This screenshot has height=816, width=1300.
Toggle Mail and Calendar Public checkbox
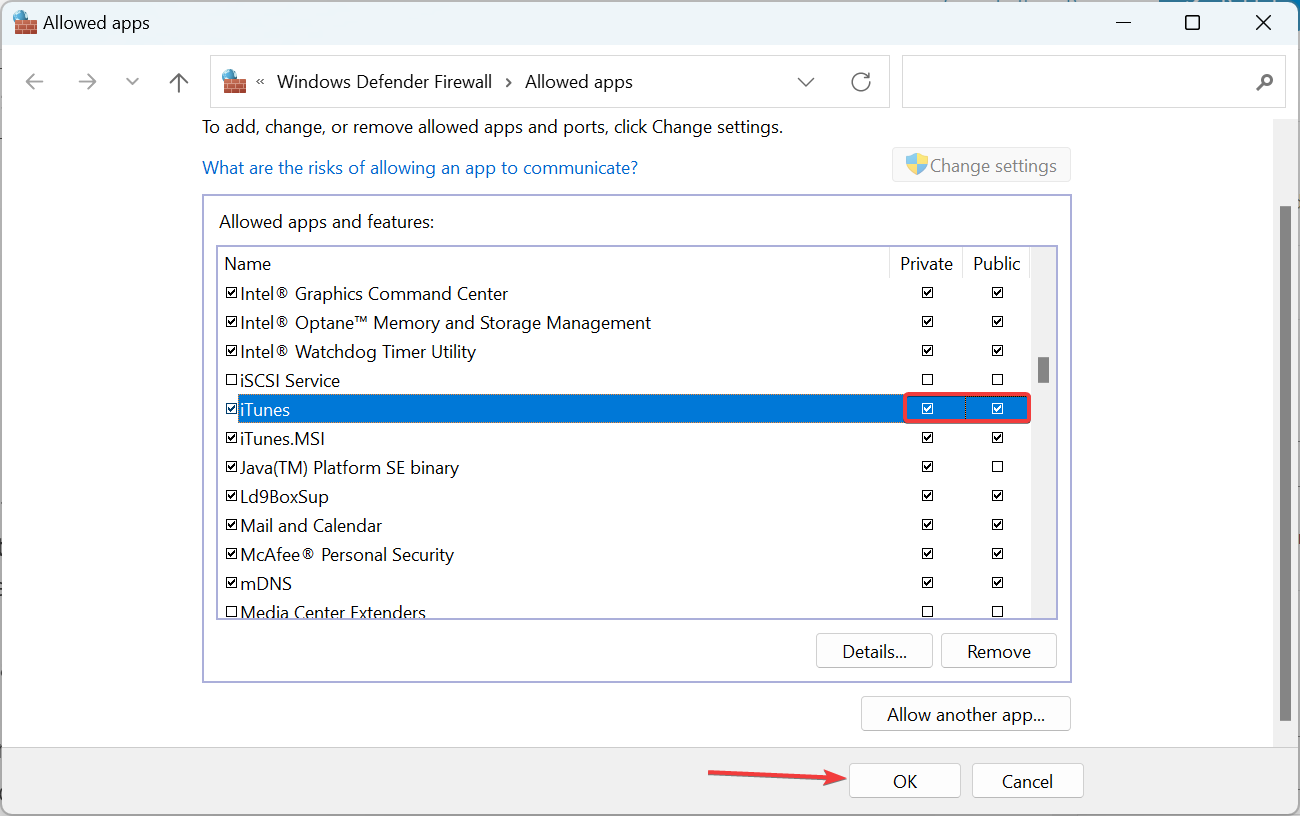(997, 525)
